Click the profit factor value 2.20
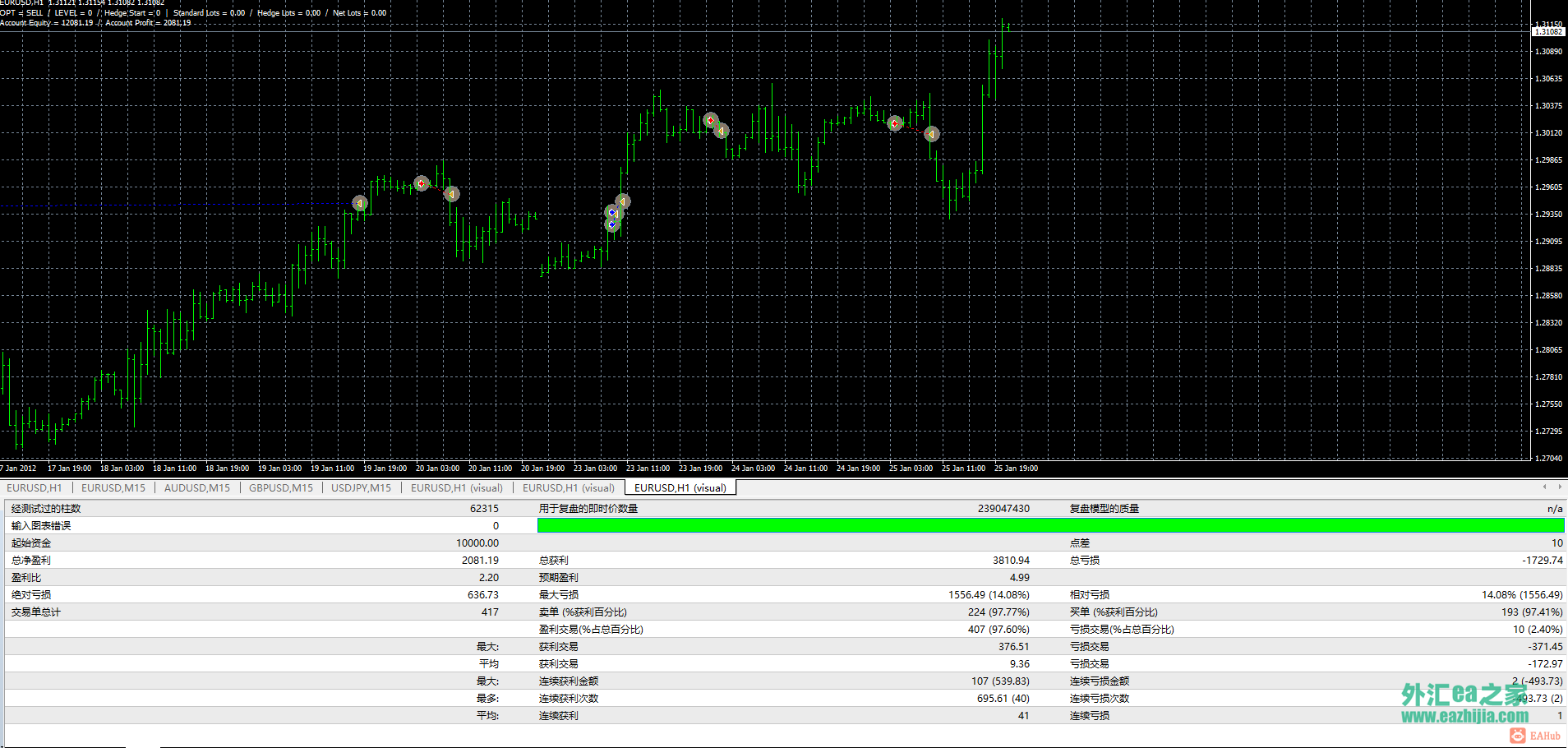Viewport: 1568px width, 748px height. (x=489, y=578)
